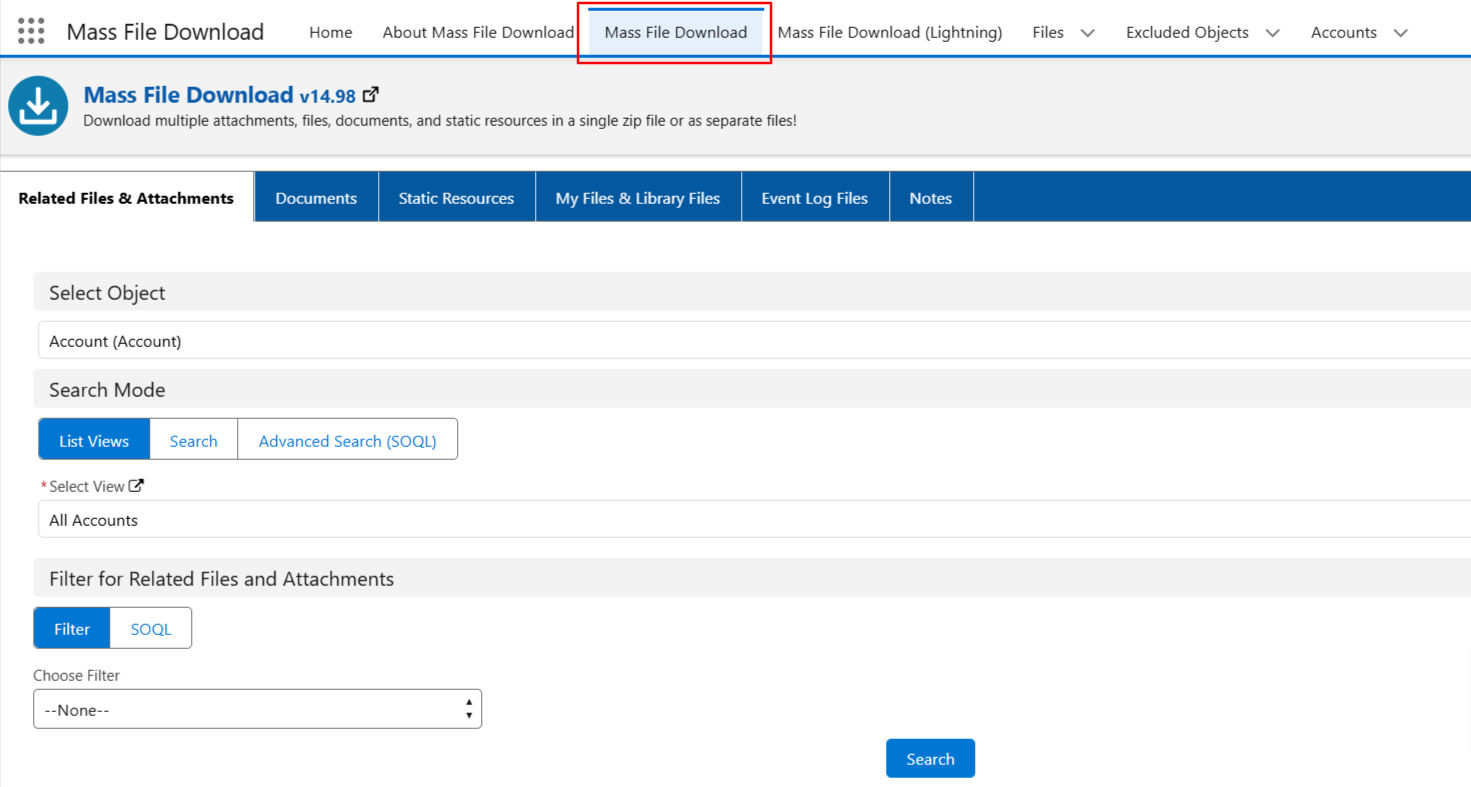Switch to the Documents tab
This screenshot has width=1471, height=787.
point(316,198)
